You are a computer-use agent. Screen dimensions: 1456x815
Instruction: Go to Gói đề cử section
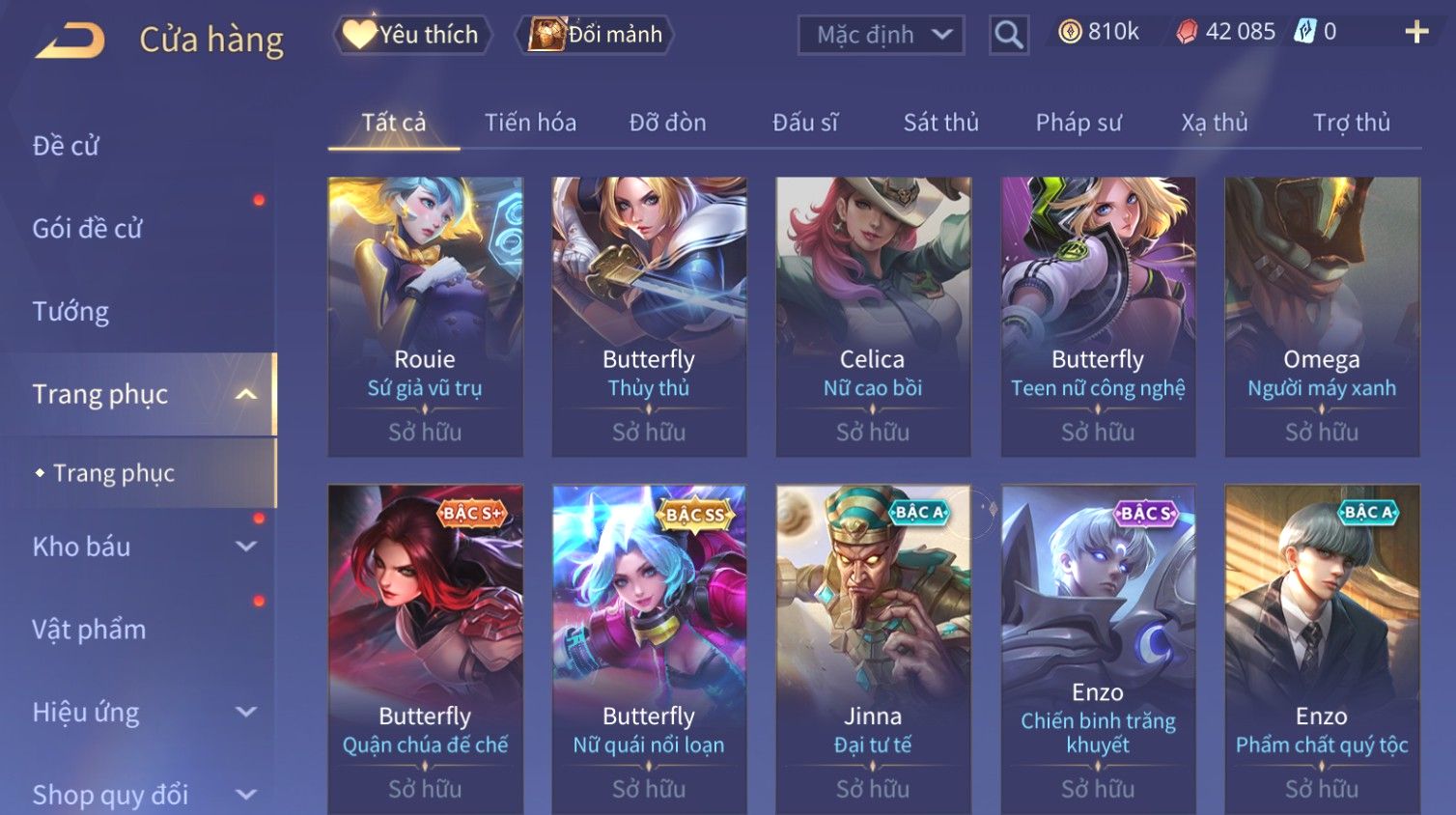[x=87, y=229]
